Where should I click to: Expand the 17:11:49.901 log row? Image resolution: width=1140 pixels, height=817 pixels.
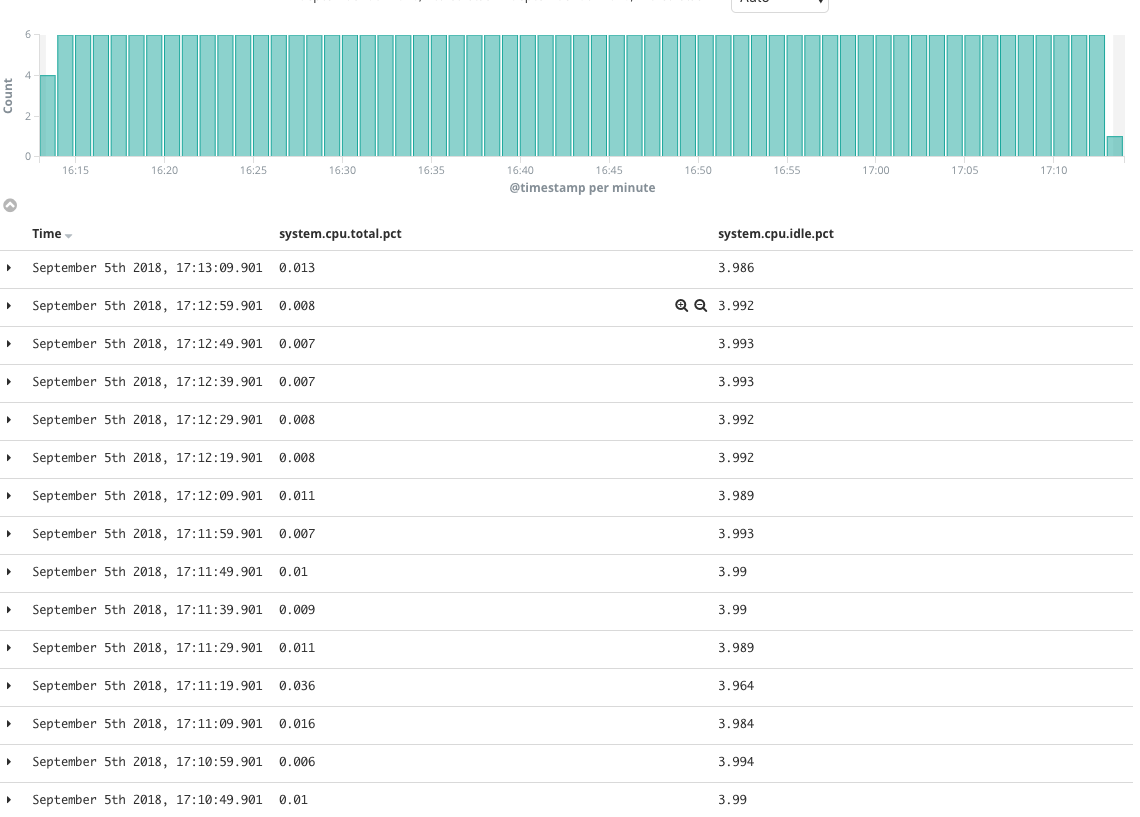click(9, 572)
